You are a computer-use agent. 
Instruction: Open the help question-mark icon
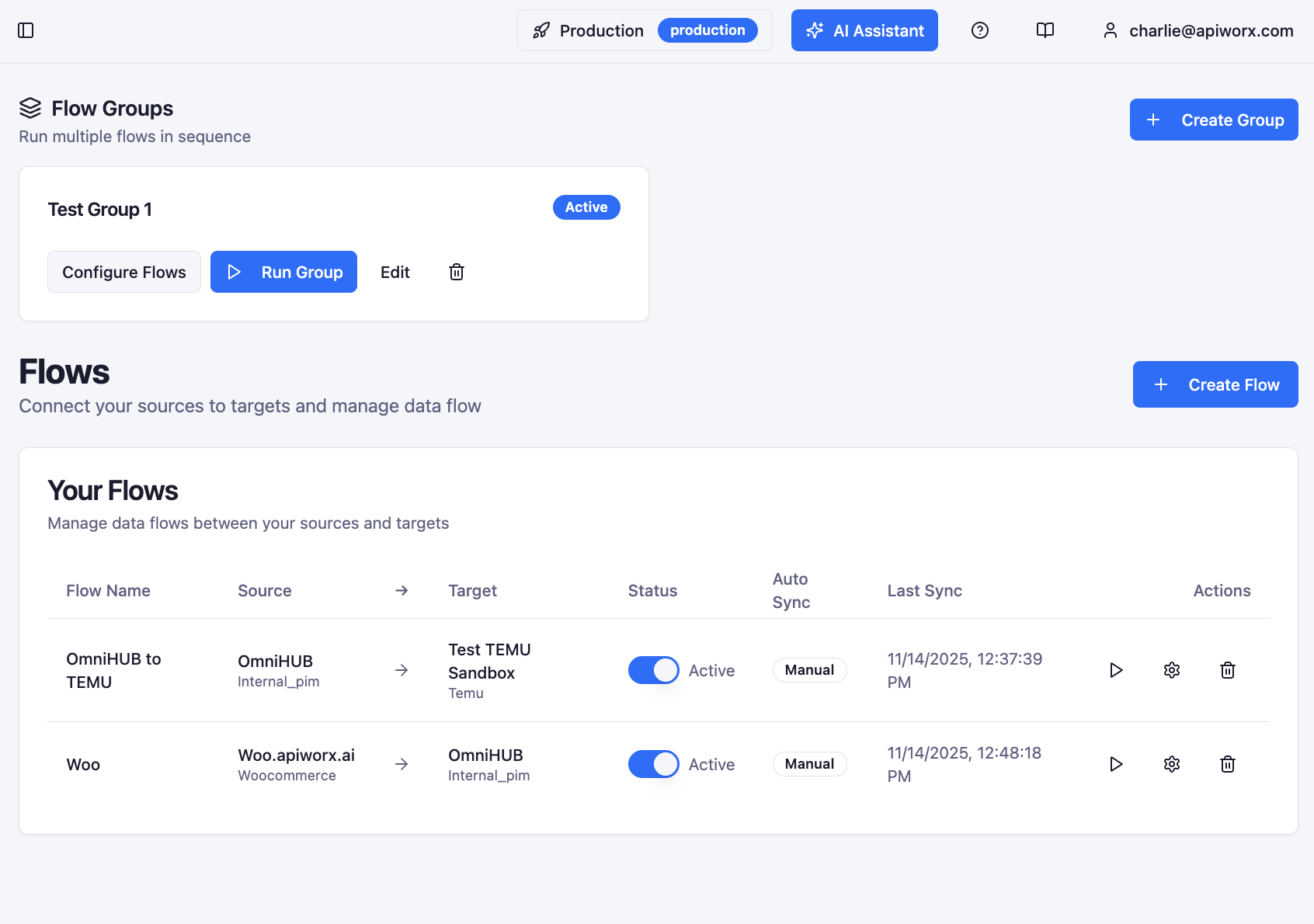click(x=979, y=30)
